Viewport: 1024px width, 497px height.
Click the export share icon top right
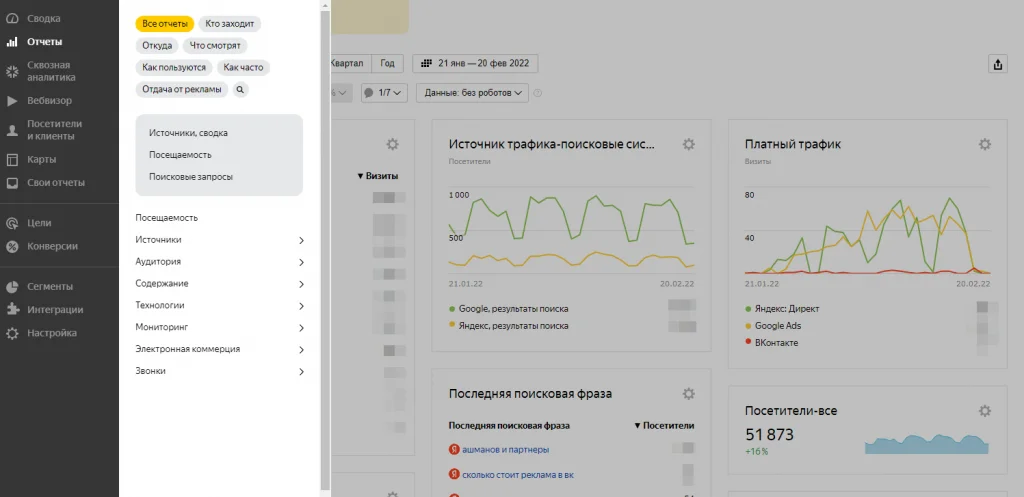coord(997,64)
